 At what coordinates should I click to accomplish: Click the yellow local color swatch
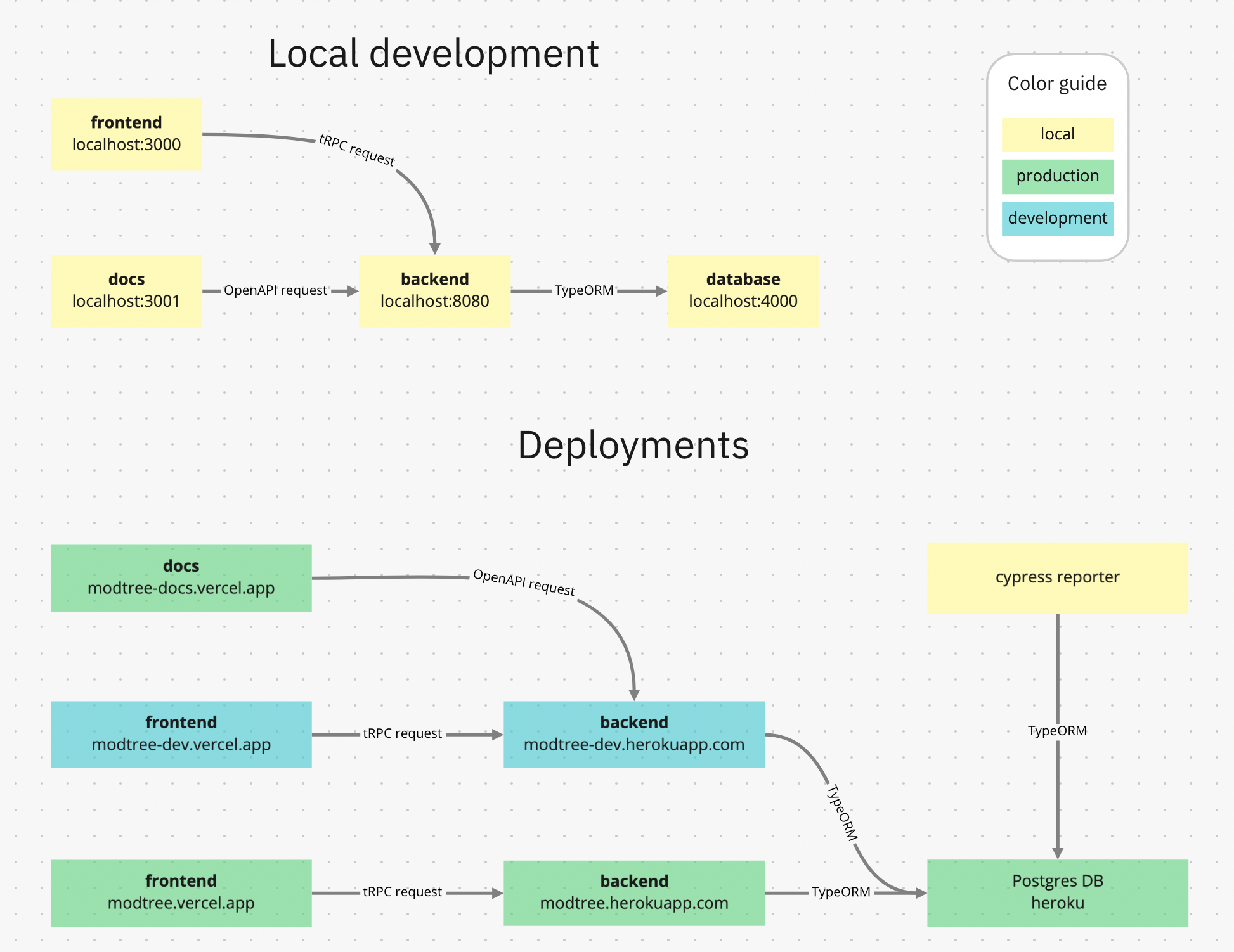(x=1057, y=134)
